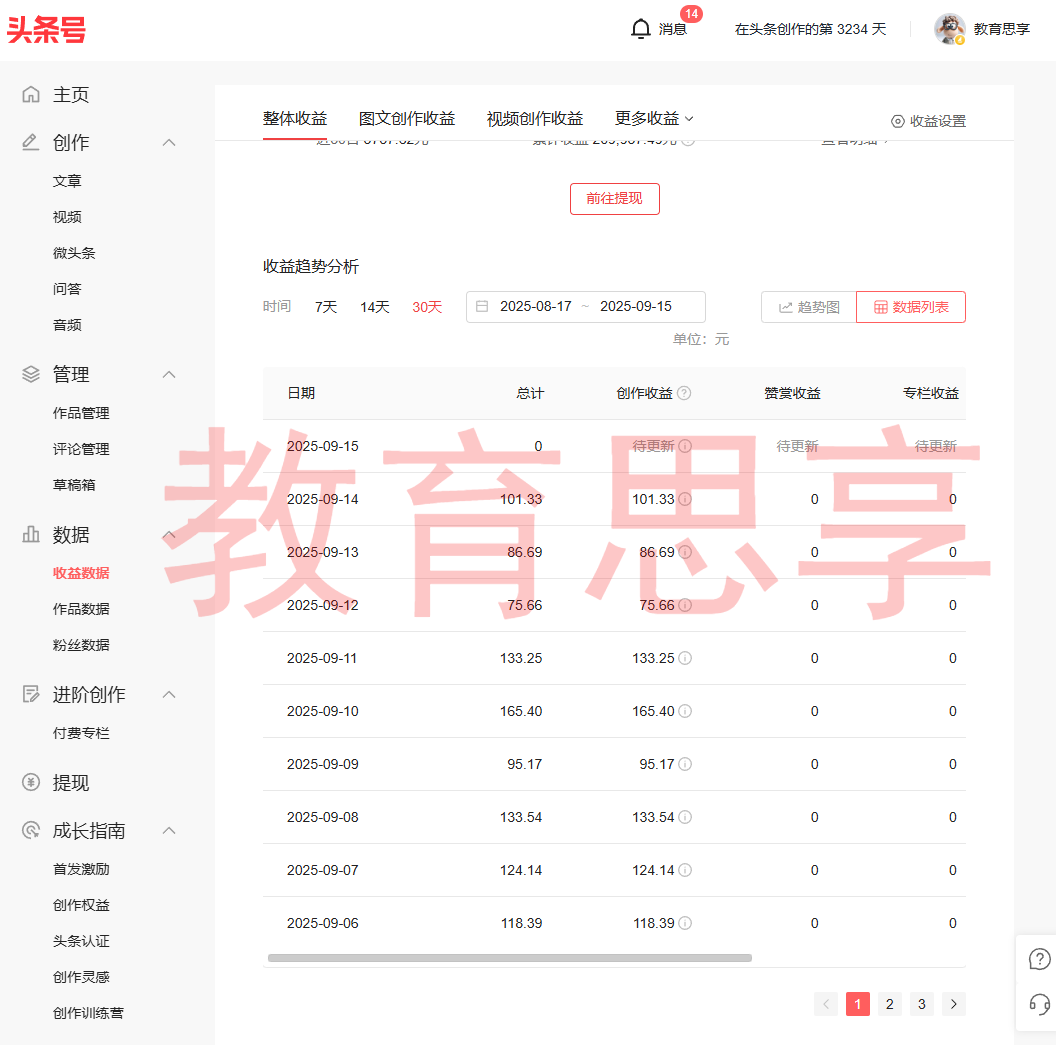This screenshot has height=1045, width=1056.
Task: Open the 收益设置 gear icon
Action: pos(897,121)
